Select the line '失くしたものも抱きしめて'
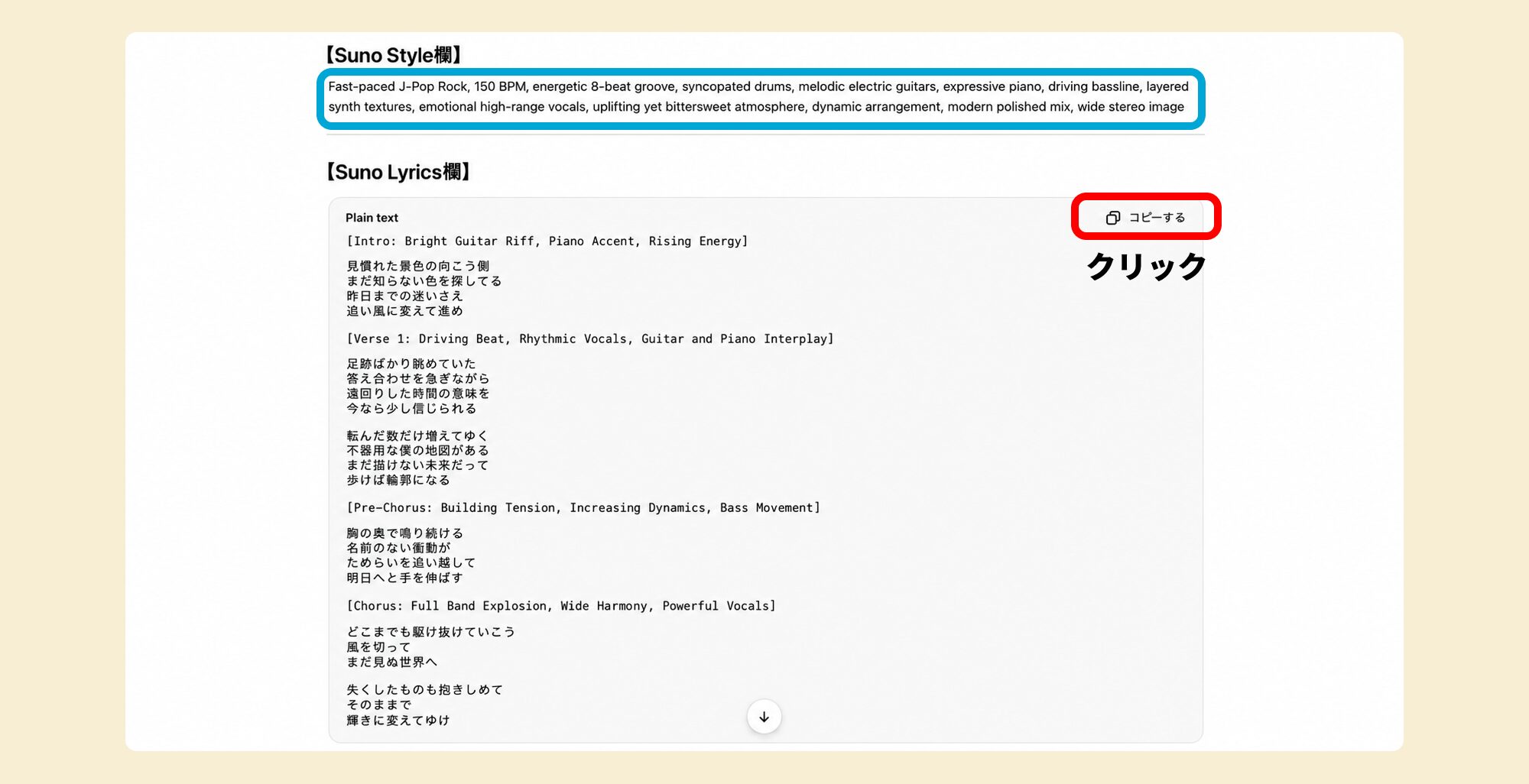The width and height of the screenshot is (1529, 784). pyautogui.click(x=425, y=690)
